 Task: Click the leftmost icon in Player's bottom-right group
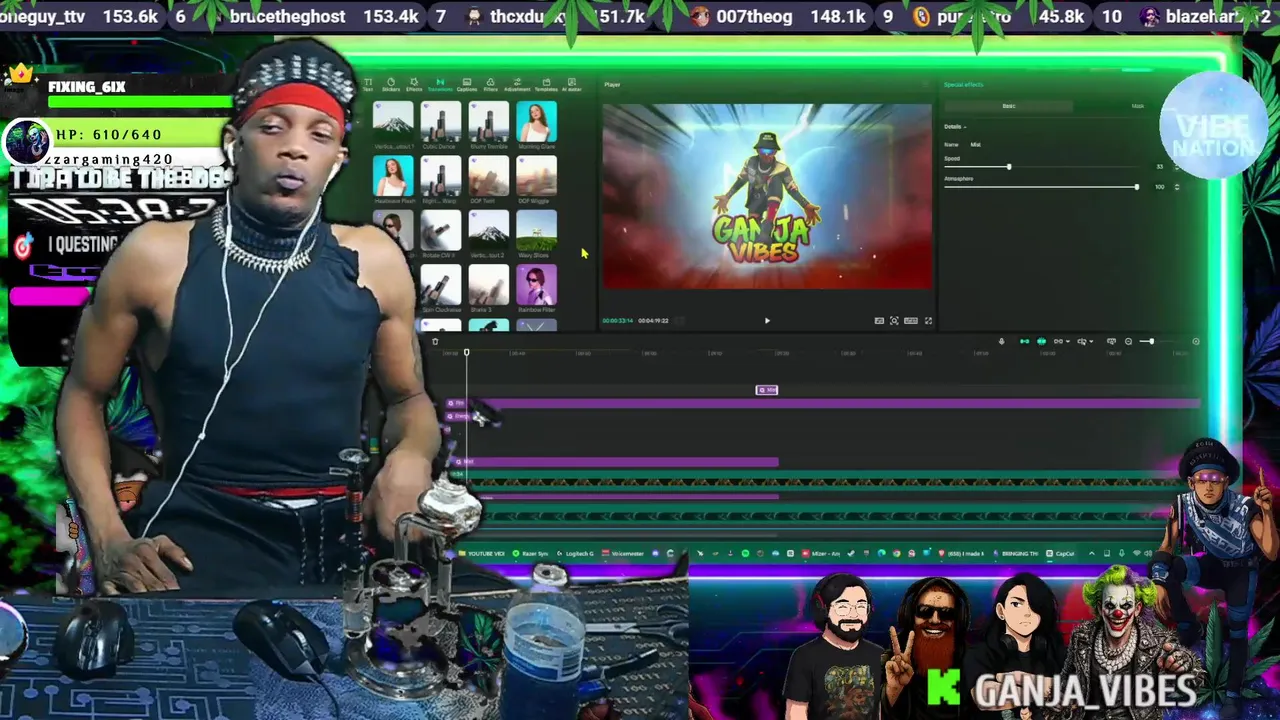tap(879, 320)
